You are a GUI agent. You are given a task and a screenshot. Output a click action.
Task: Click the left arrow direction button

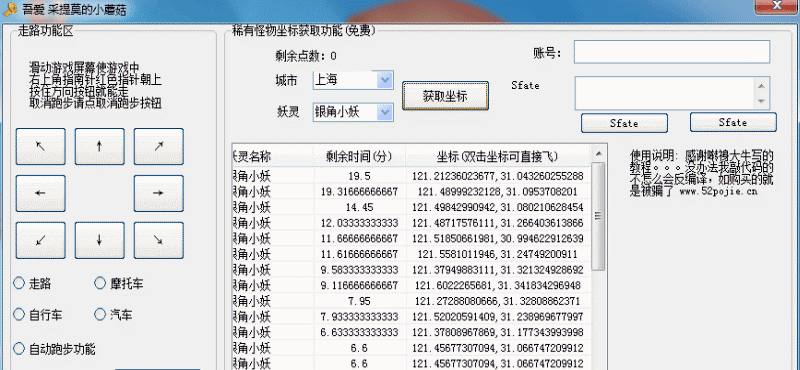click(40, 193)
